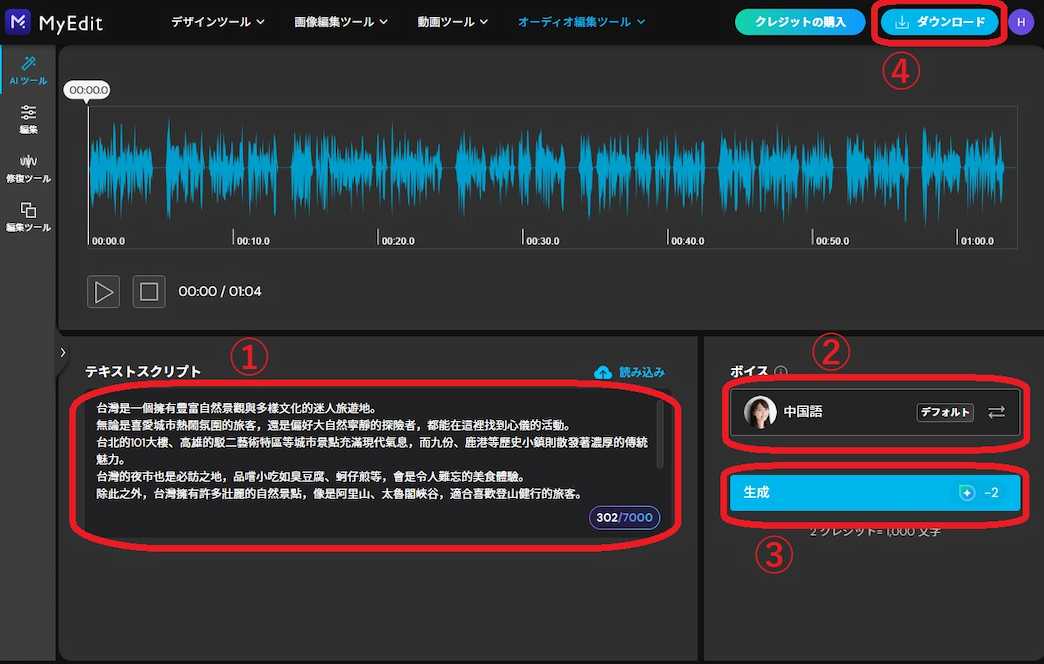
Task: Expand the 画像編集ツール dropdown
Action: click(340, 20)
